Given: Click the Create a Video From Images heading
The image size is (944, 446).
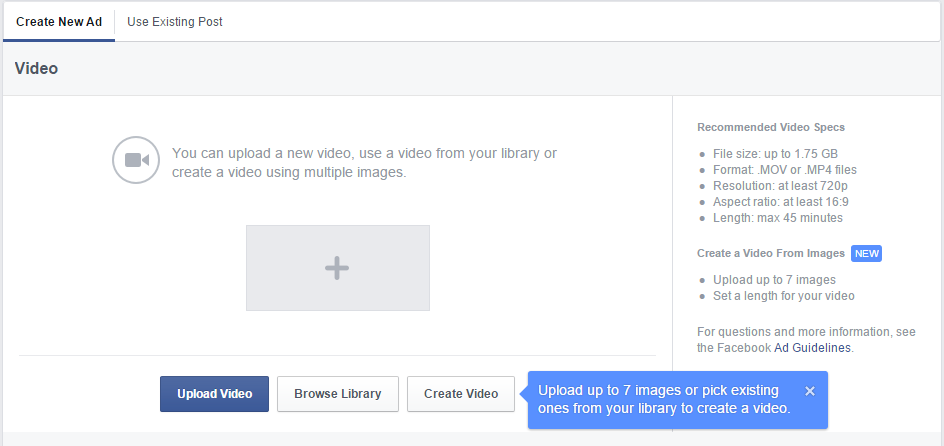Looking at the screenshot, I should tap(770, 254).
